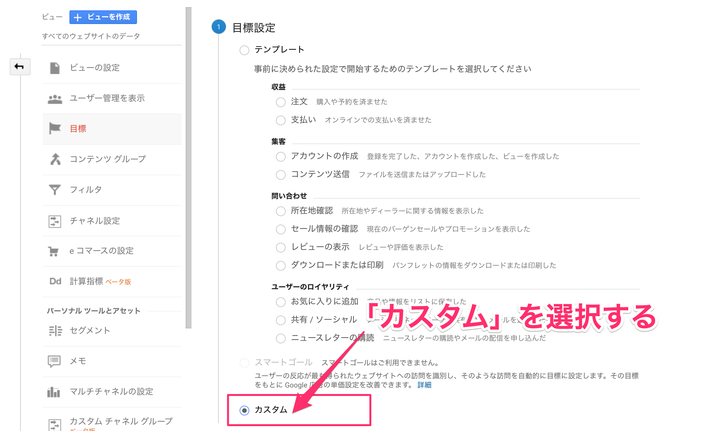This screenshot has width=720, height=431.
Task: Click the フィルタ funnel icon
Action: 54,189
